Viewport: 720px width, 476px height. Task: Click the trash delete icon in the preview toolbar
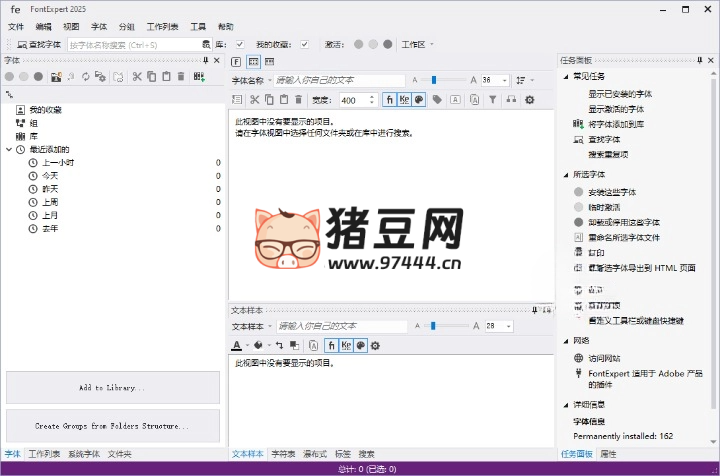(x=298, y=100)
